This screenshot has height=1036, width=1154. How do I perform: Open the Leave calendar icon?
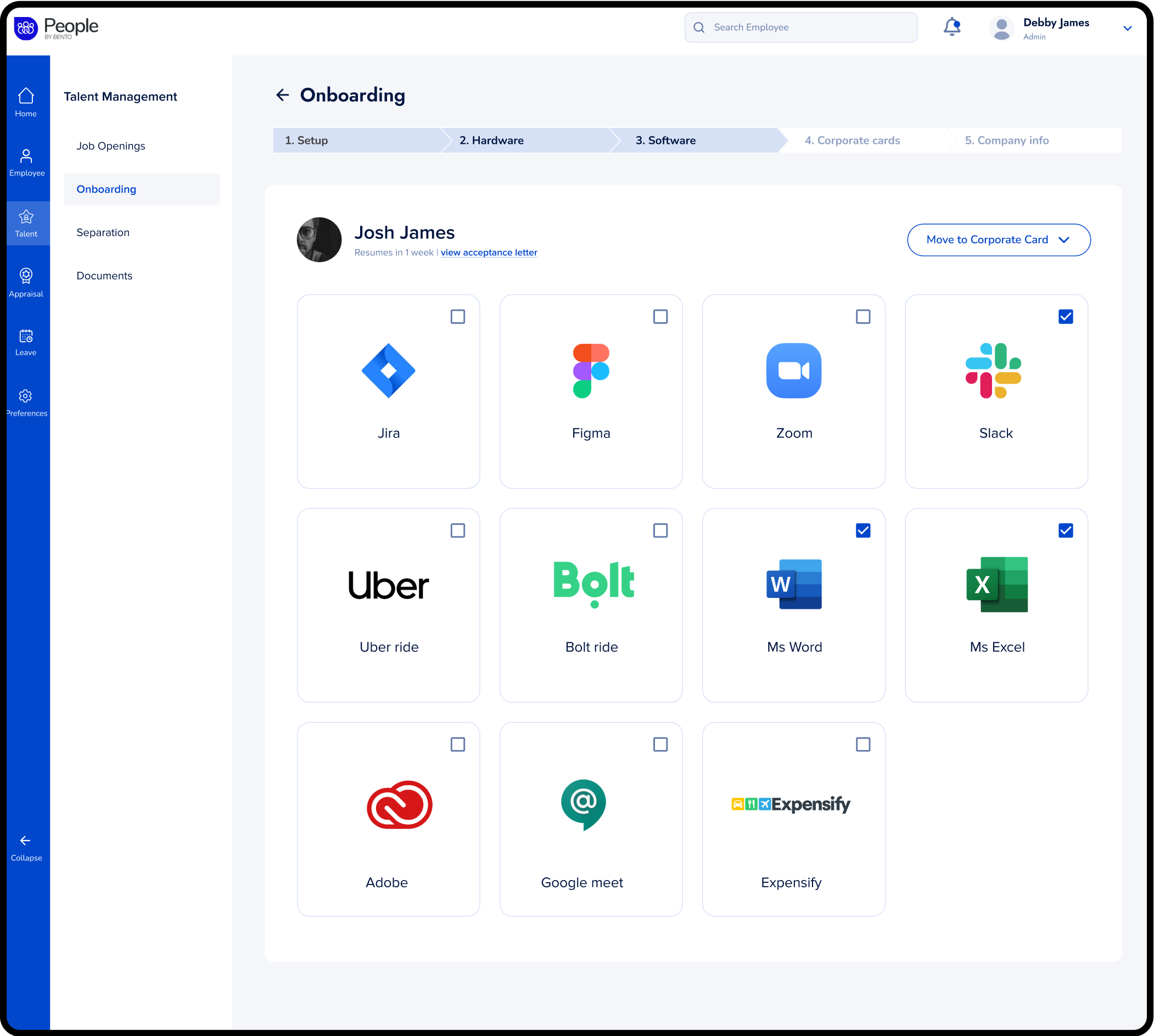point(26,342)
